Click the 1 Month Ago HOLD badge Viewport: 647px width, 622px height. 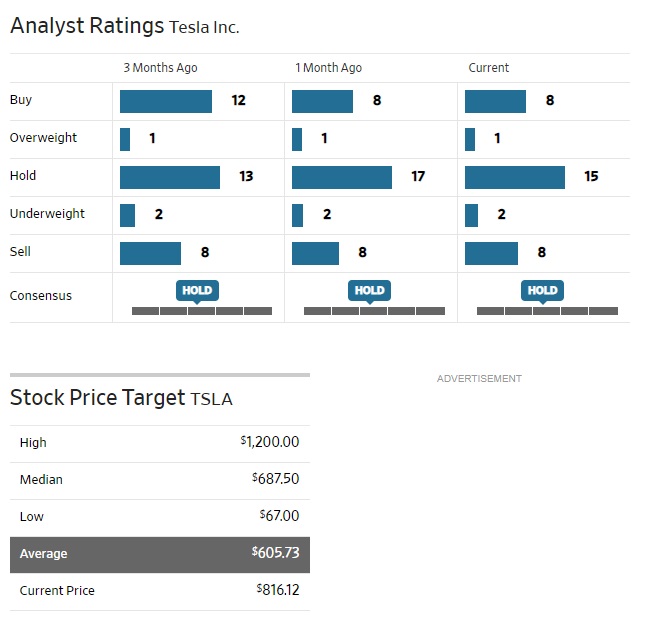pos(369,290)
